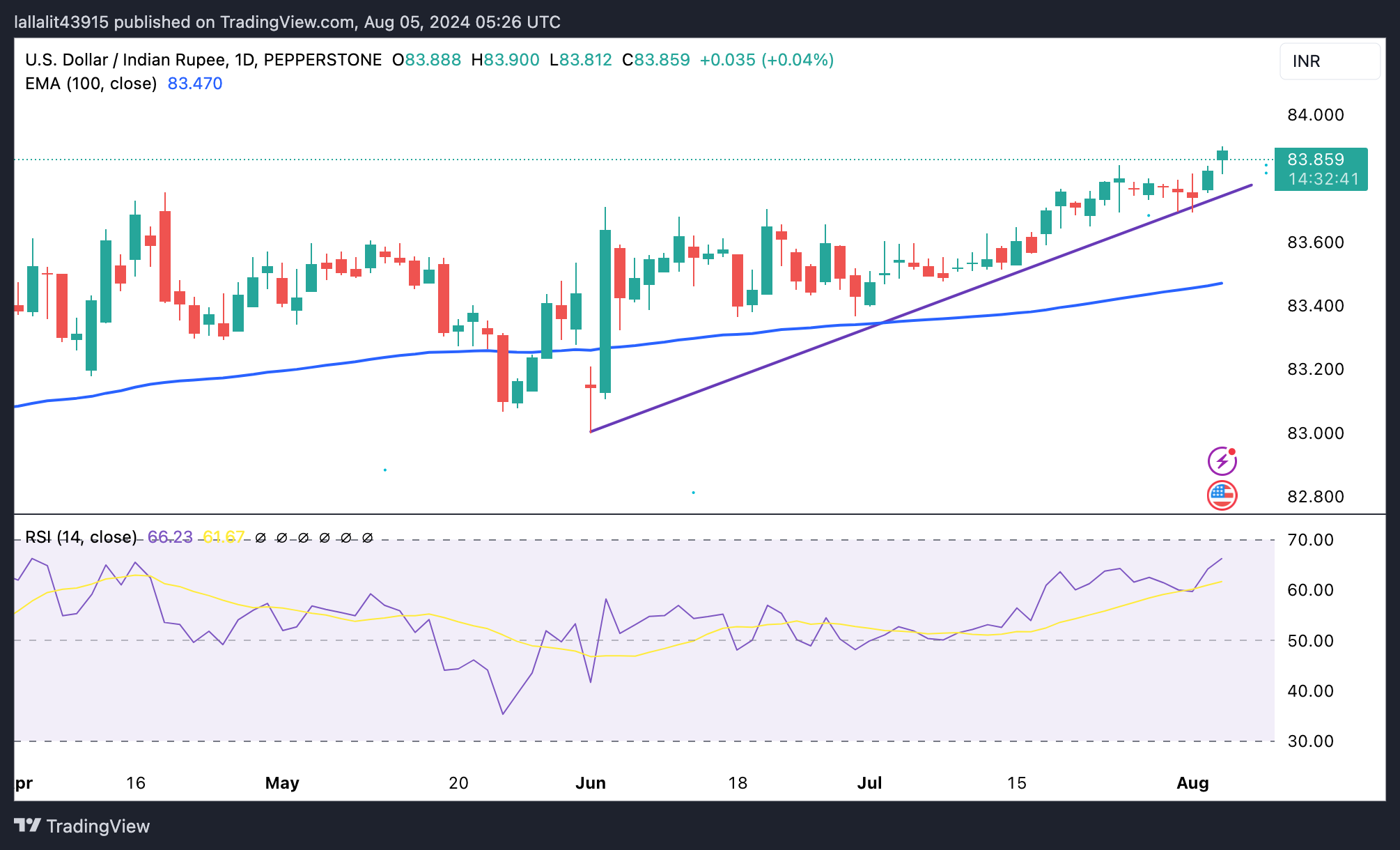The width and height of the screenshot is (1400, 850).
Task: Click the EMA (100, close) indicator legend
Action: (91, 84)
